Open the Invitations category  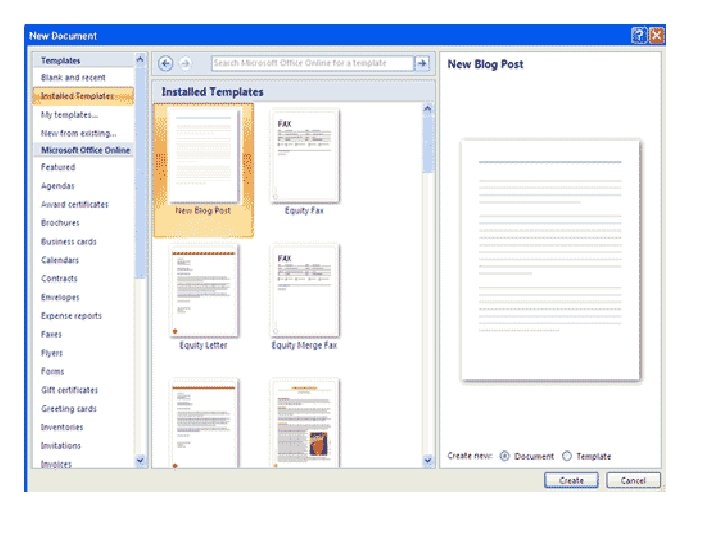[x=61, y=445]
